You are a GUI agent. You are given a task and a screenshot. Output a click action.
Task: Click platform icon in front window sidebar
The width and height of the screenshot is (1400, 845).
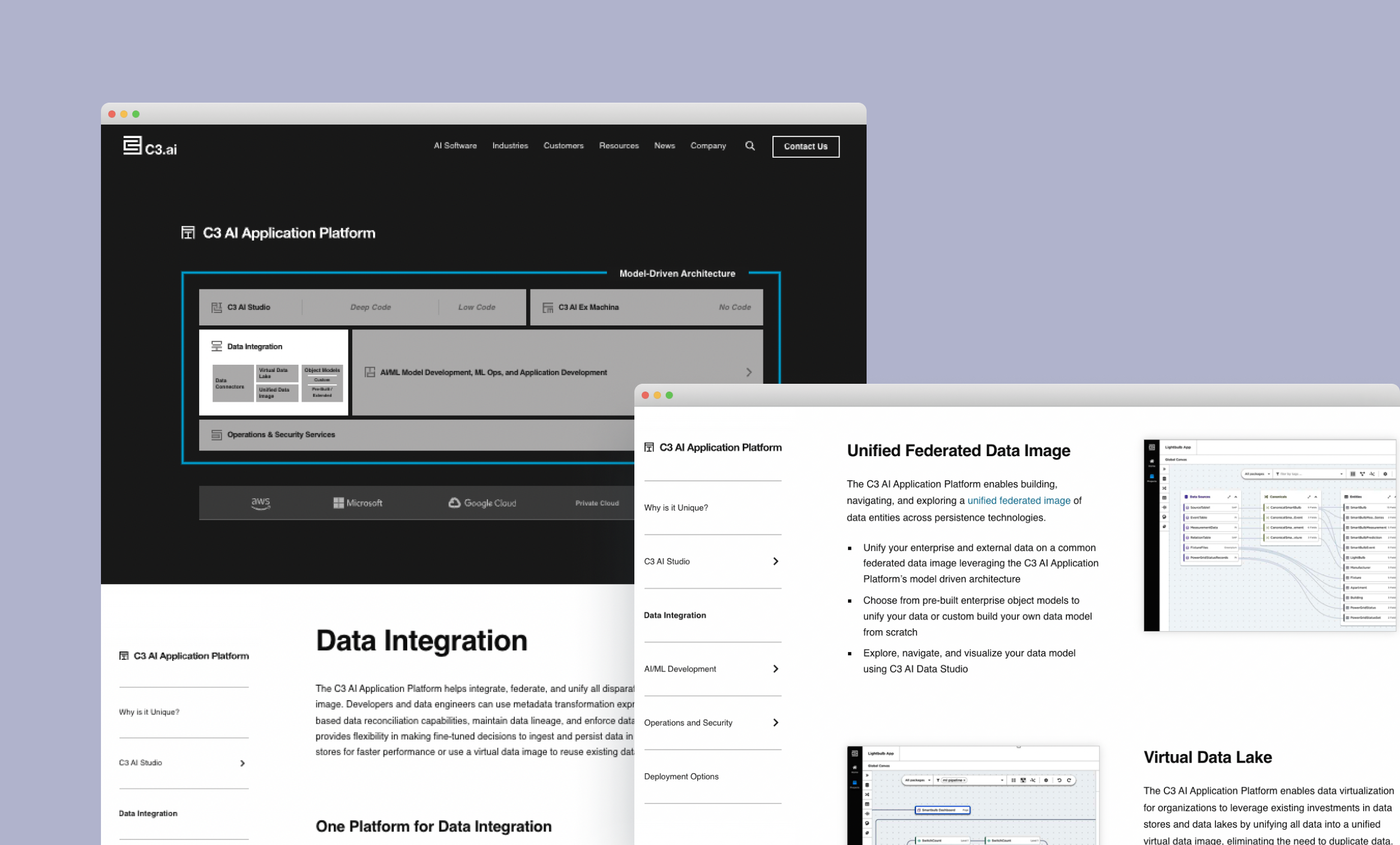[649, 448]
